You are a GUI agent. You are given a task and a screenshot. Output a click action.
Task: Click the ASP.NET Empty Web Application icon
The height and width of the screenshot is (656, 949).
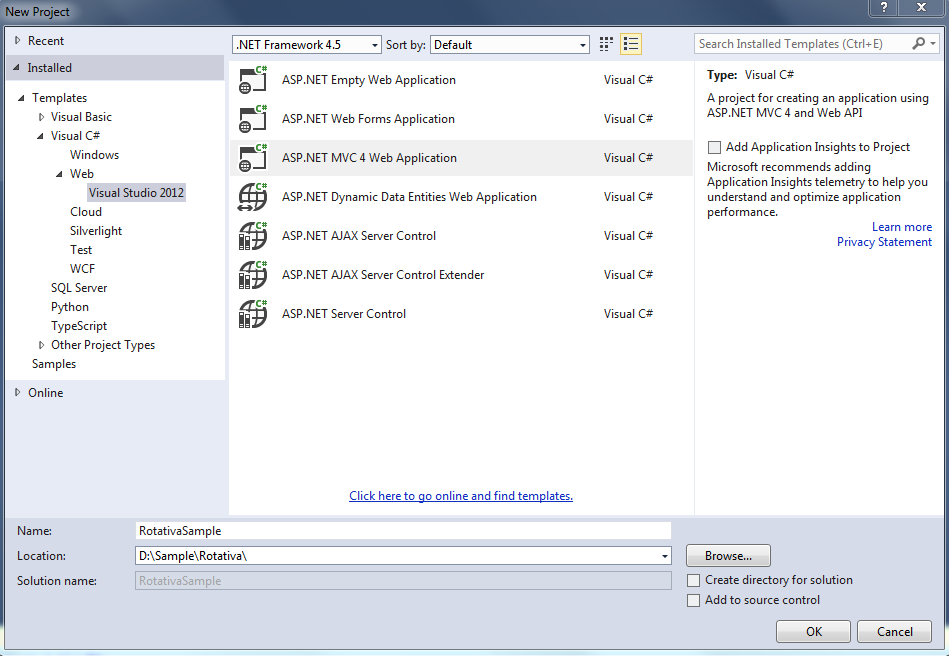pos(253,80)
